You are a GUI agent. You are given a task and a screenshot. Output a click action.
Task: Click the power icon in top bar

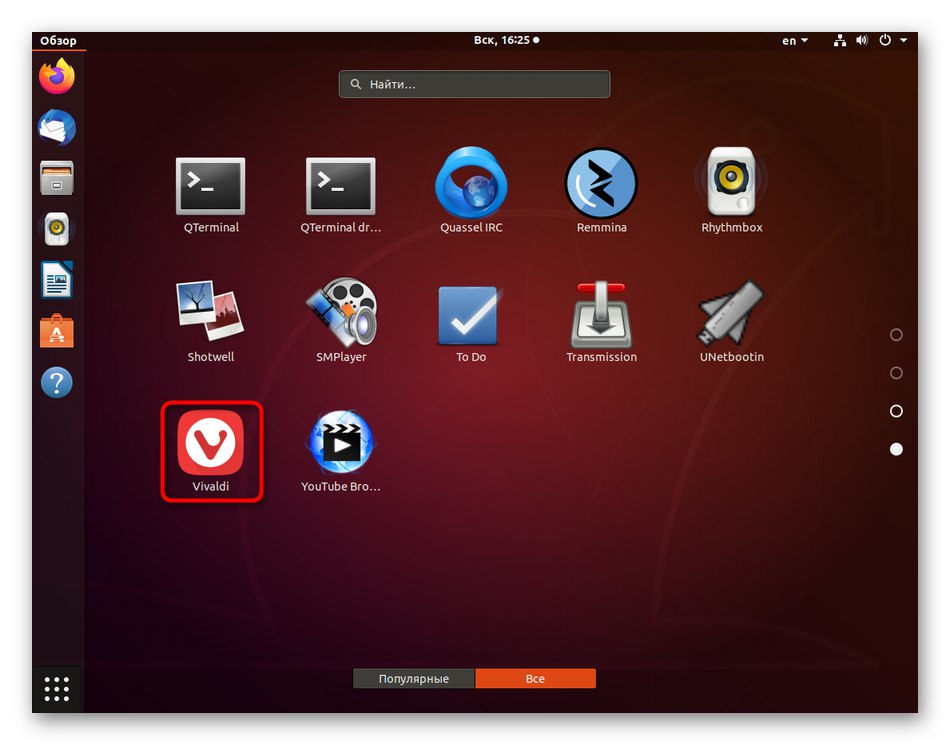(885, 41)
